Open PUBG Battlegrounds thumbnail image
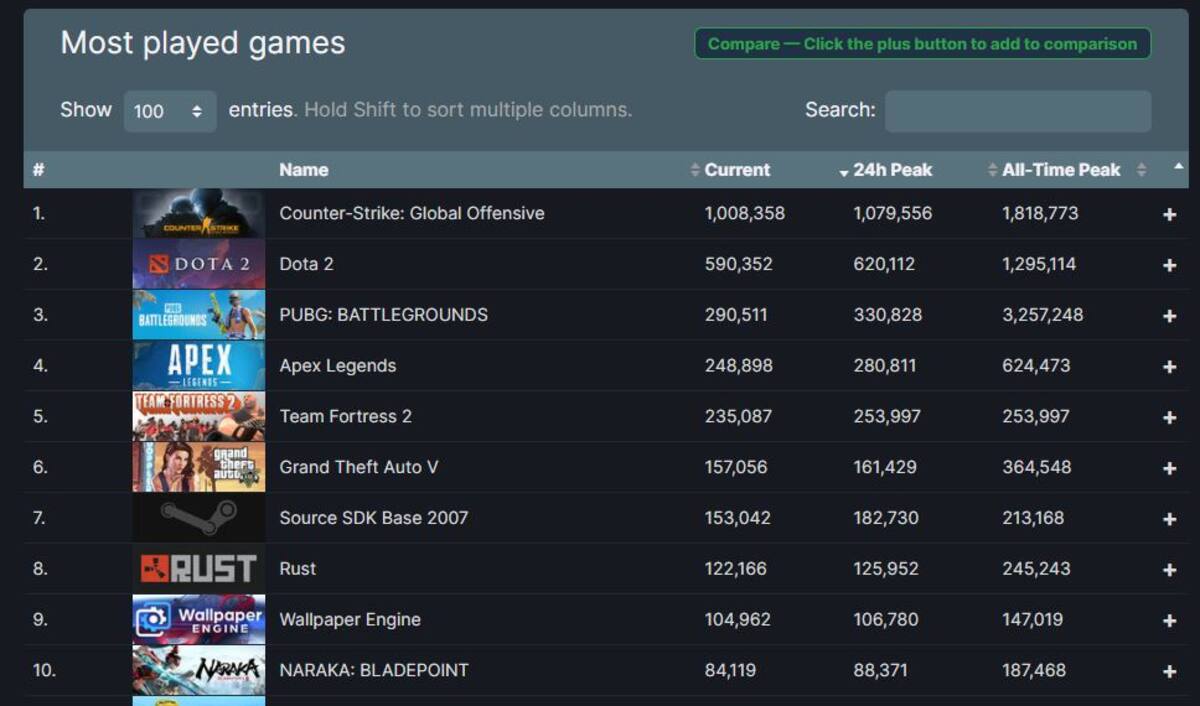Viewport: 1200px width, 706px height. tap(199, 315)
